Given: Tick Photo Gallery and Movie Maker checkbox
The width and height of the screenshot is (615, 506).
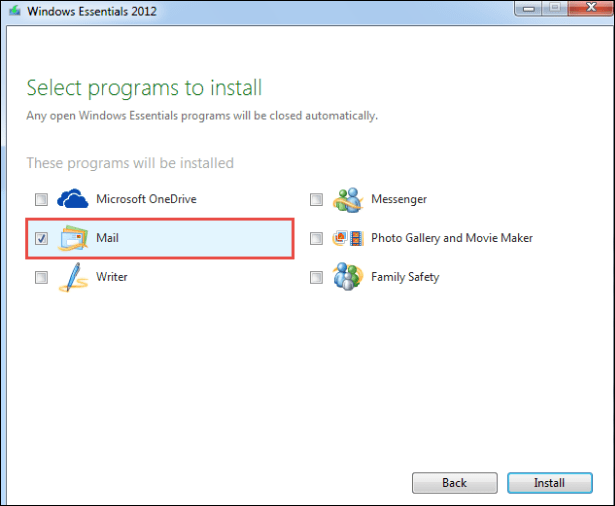Looking at the screenshot, I should [316, 238].
